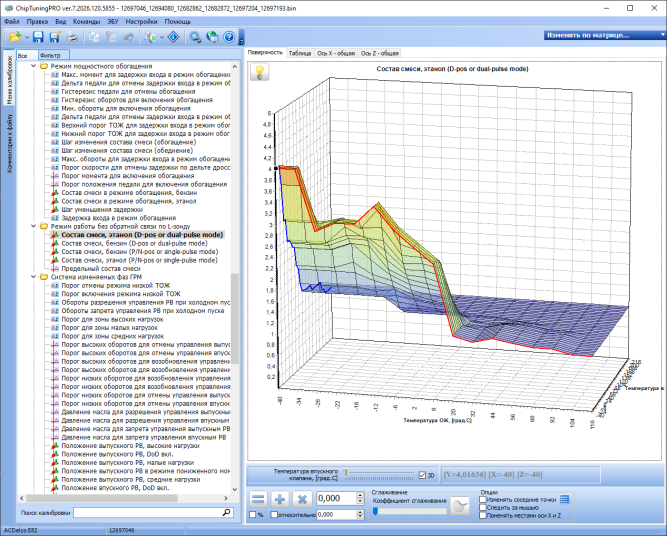The width and height of the screenshot is (667, 536).
Task: Click the tree horizontal scrollbar right arrow
Action: point(226,498)
